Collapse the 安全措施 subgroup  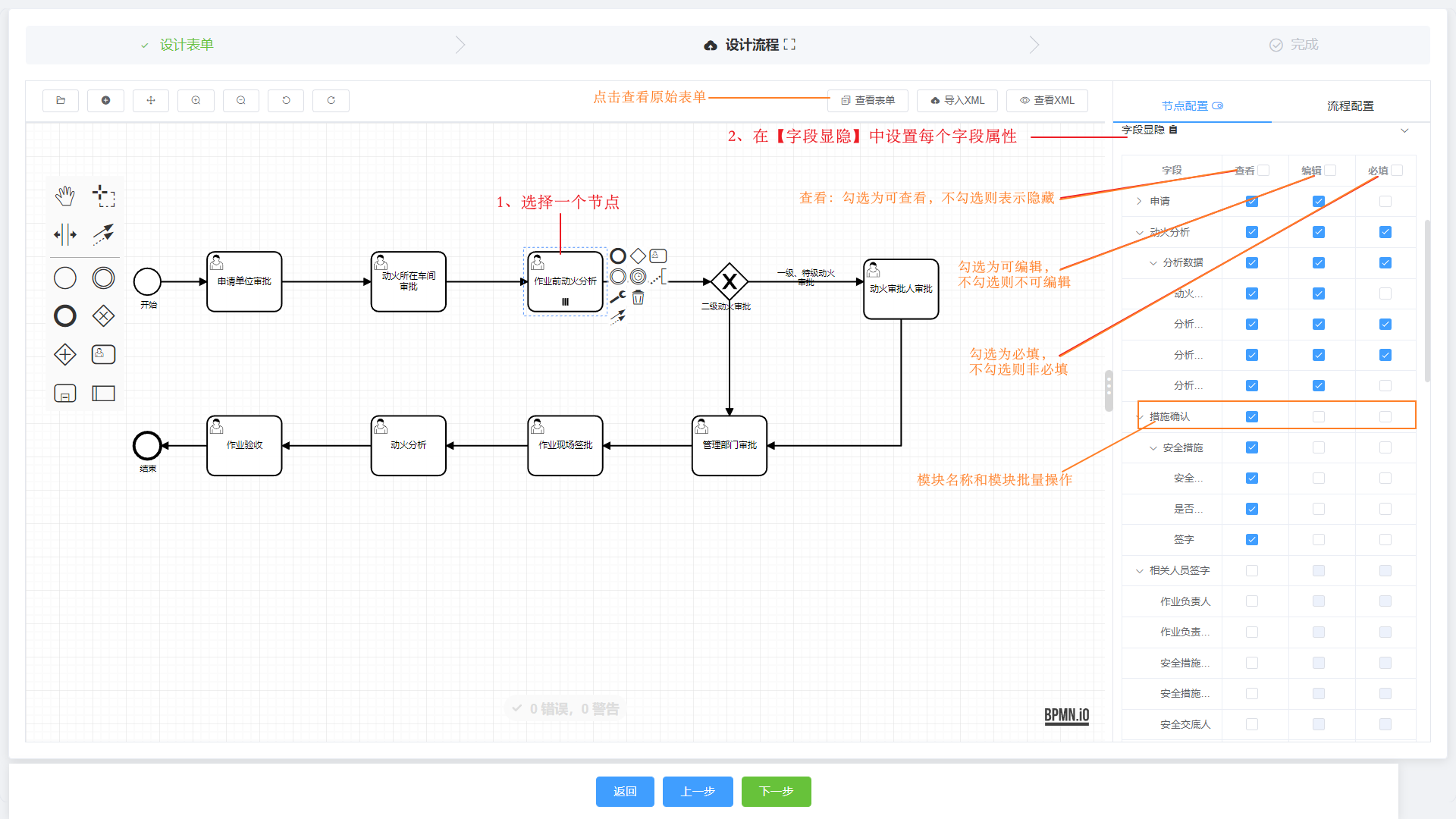1153,448
